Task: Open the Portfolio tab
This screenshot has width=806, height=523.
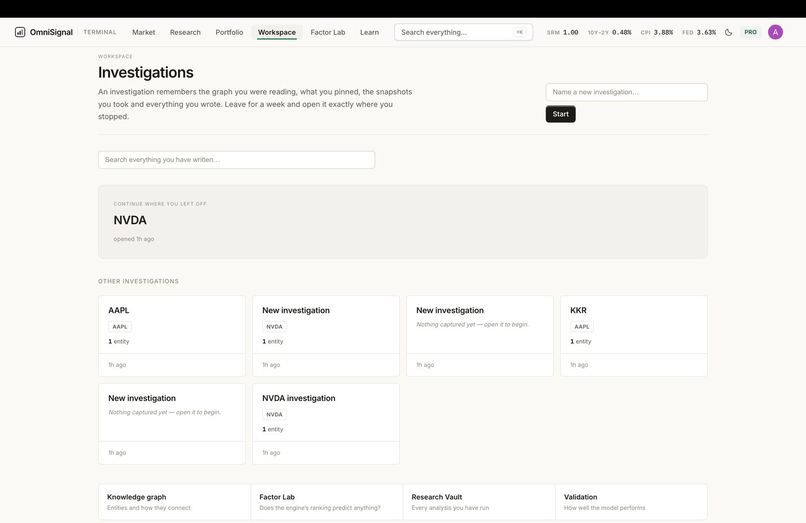Action: pos(229,32)
